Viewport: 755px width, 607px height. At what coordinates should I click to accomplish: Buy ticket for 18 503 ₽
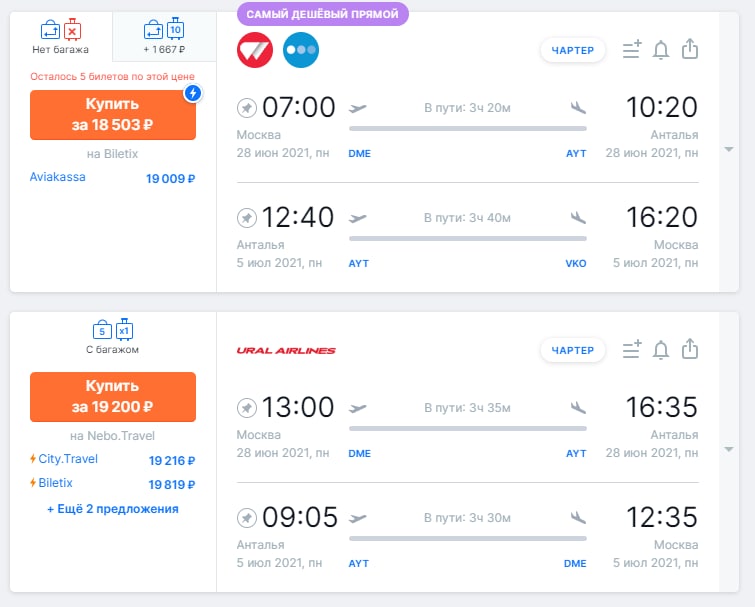113,115
